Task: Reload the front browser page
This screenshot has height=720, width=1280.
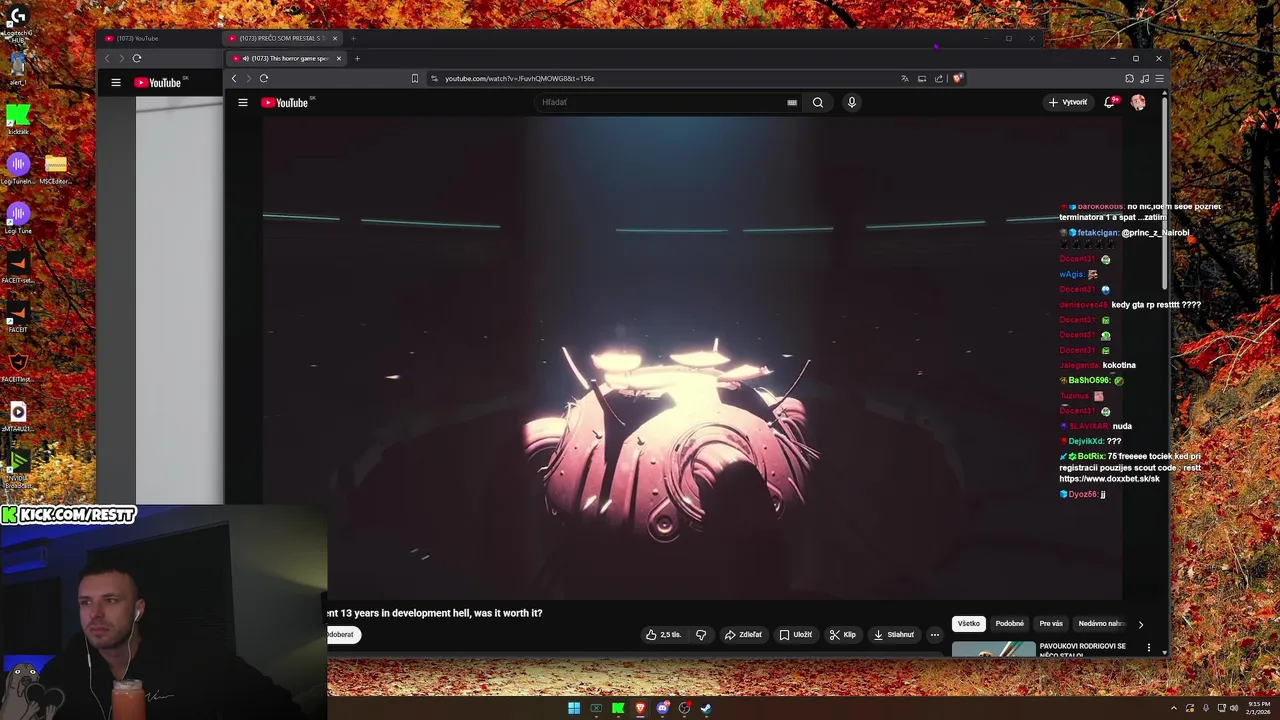Action: (264, 78)
